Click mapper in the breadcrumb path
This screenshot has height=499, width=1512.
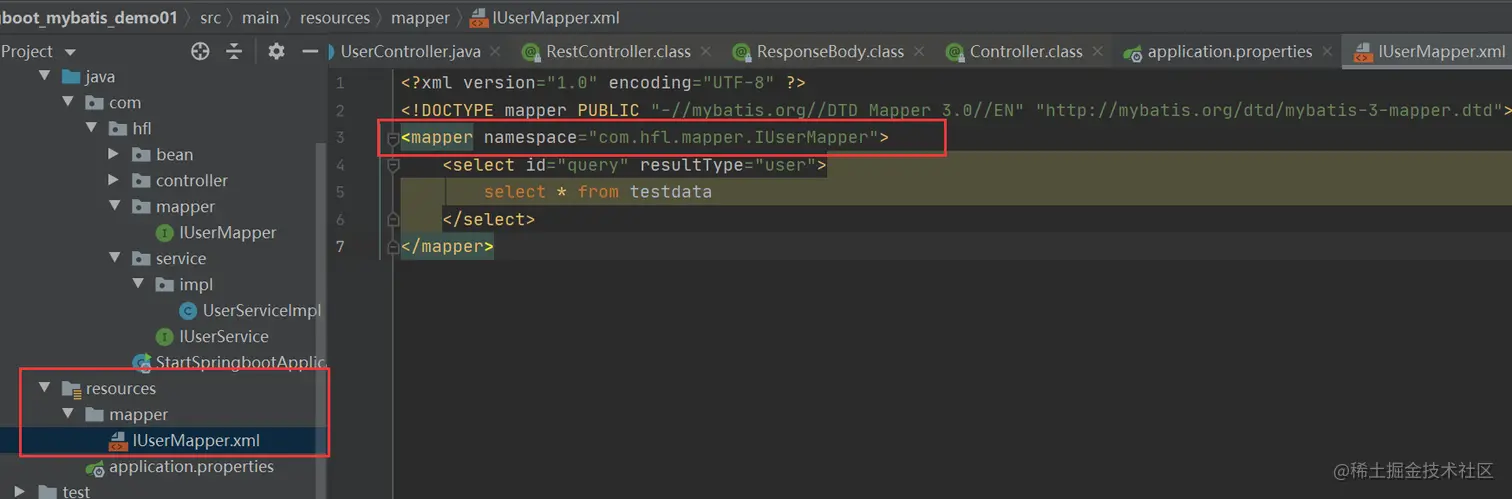[x=420, y=17]
